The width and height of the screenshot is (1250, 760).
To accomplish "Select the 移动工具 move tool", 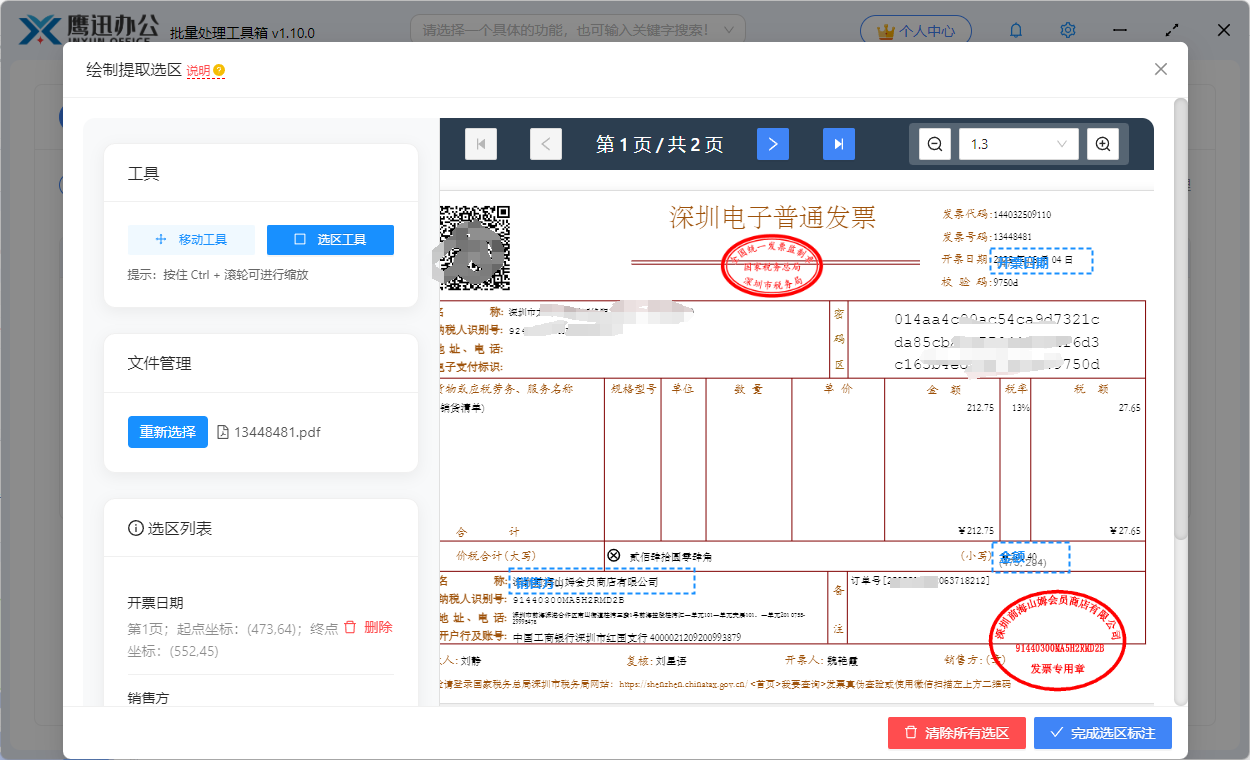I will tap(191, 240).
